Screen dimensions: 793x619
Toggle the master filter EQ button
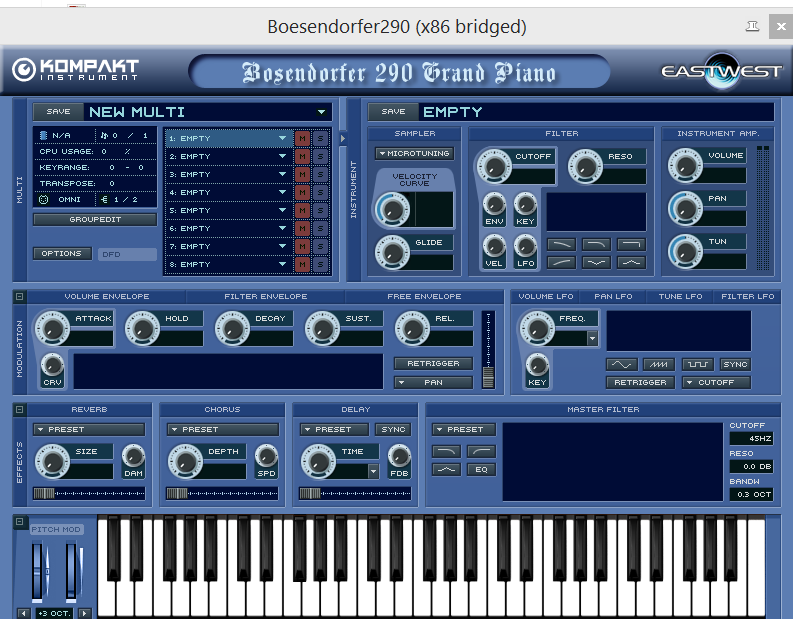pos(481,470)
